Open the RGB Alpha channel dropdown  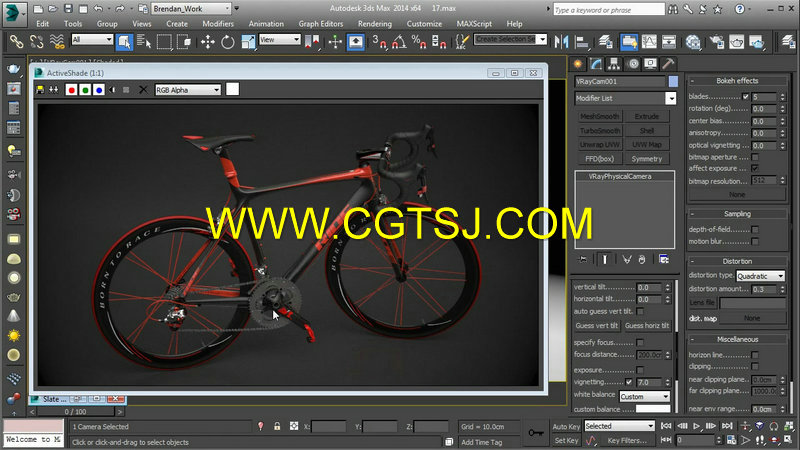tap(188, 90)
